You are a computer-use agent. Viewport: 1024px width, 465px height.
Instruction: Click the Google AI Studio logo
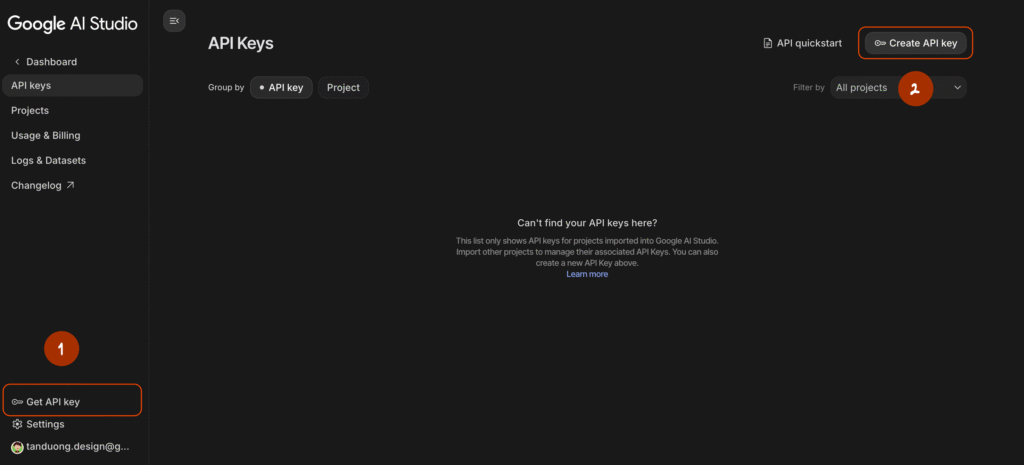[x=72, y=23]
